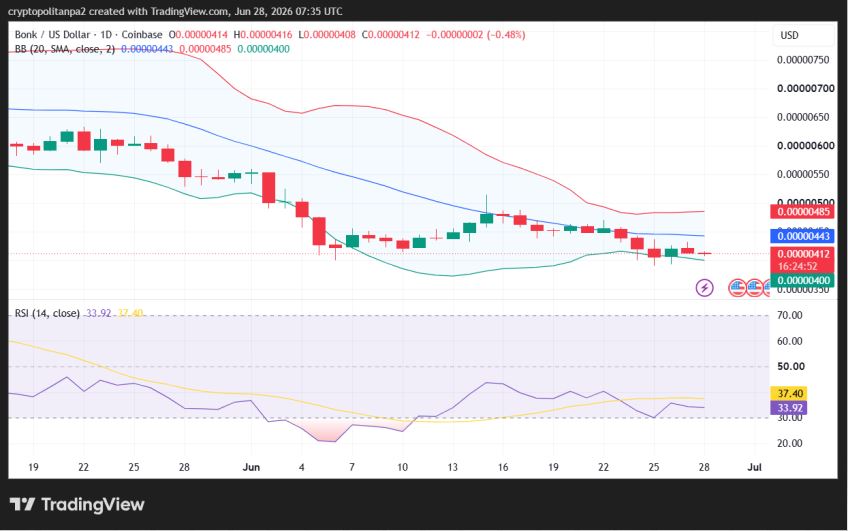Click the blue 0.00000443 price axis label
Image resolution: width=848 pixels, height=531 pixels.
point(803,236)
